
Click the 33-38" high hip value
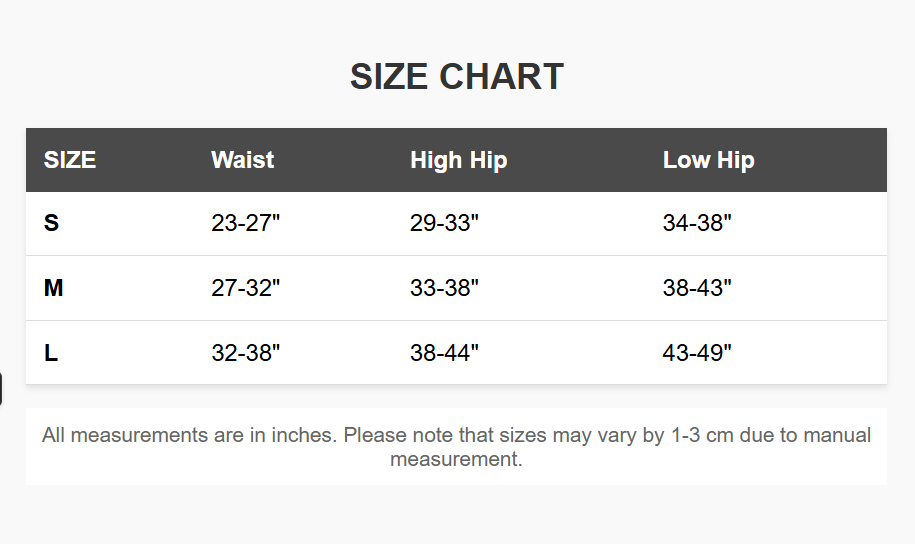tap(444, 288)
